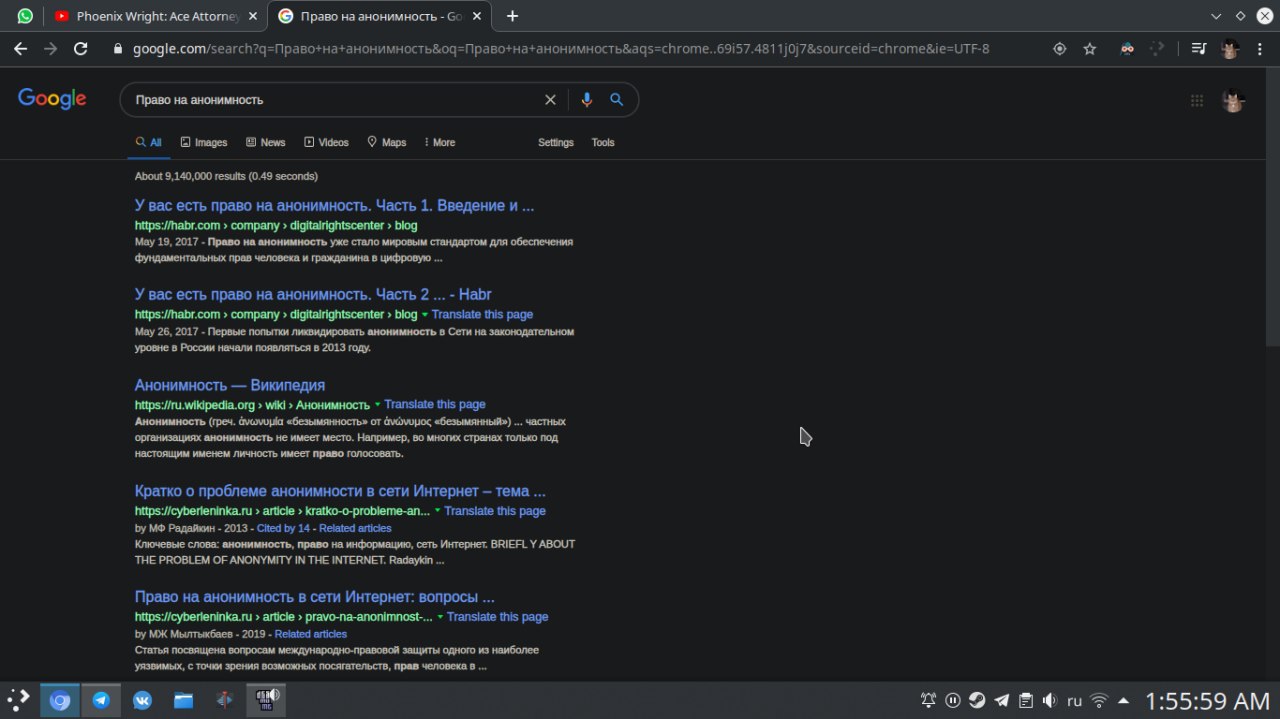Open the volume control in system tray
This screenshot has width=1280, height=719.
1050,700
